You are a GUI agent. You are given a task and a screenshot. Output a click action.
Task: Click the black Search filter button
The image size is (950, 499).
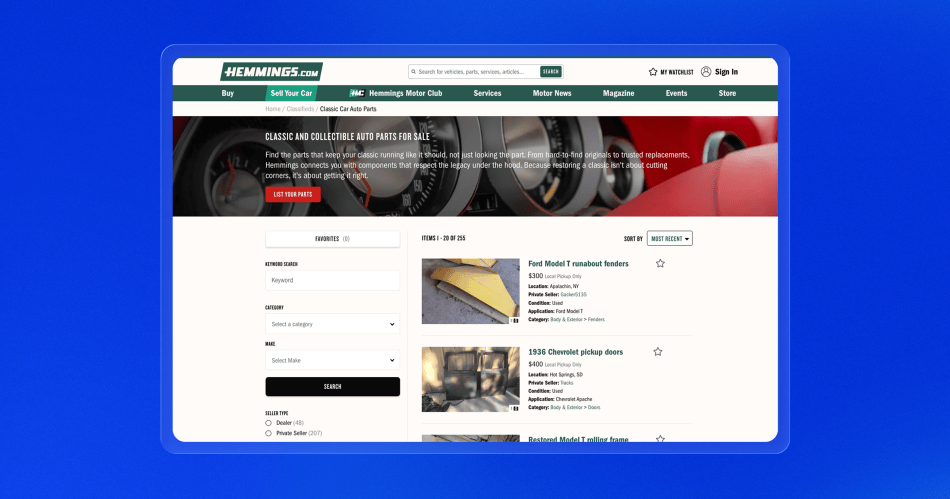tap(333, 386)
